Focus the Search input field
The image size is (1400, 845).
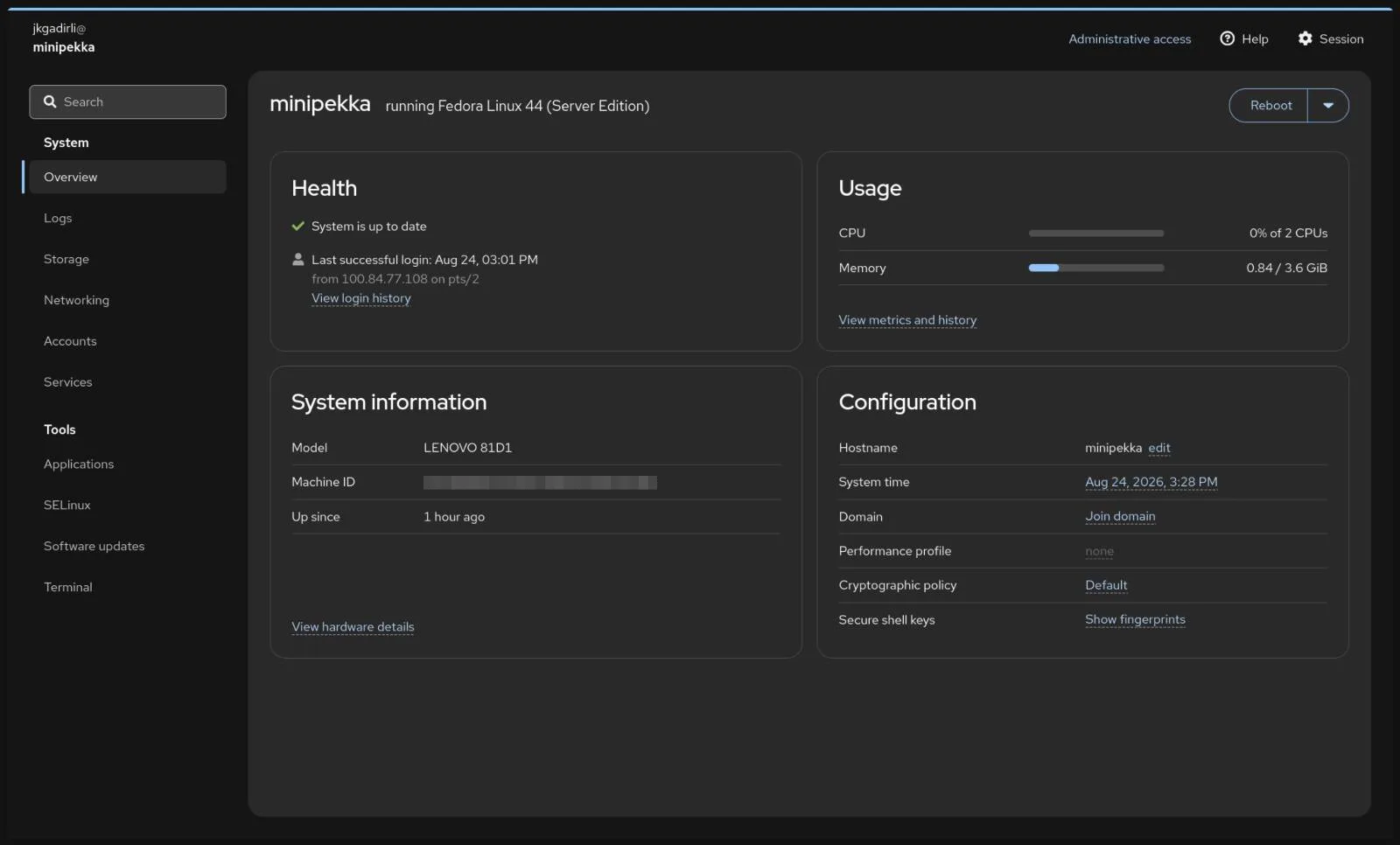click(128, 101)
